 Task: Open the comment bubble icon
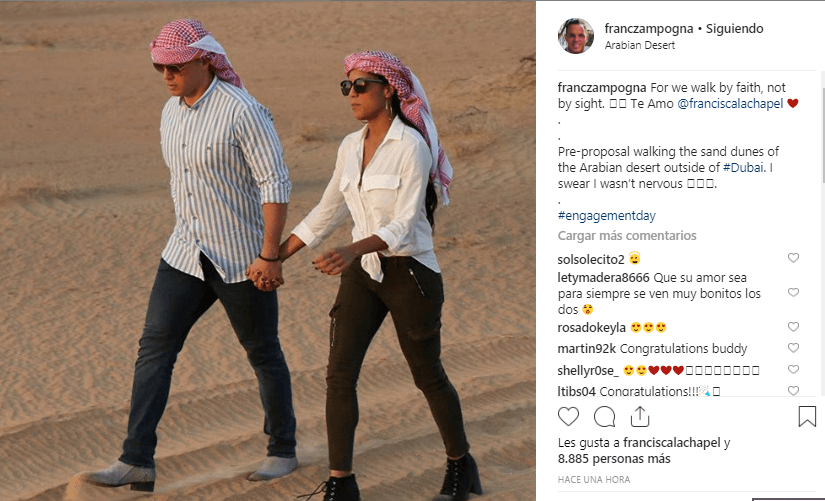[605, 416]
